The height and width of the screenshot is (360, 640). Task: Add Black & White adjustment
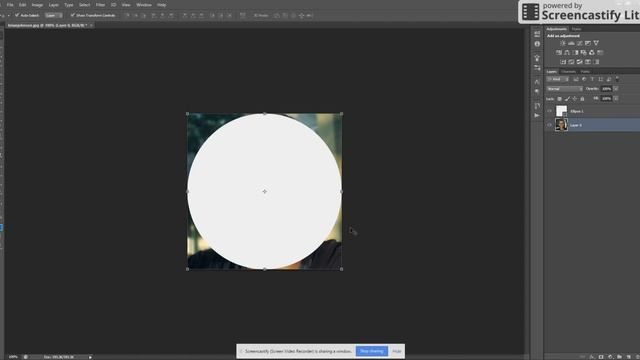point(576,52)
